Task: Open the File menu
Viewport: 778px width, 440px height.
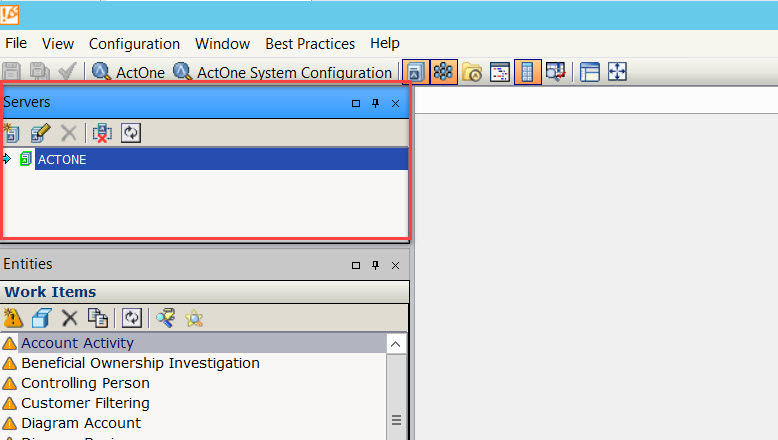Action: point(16,44)
